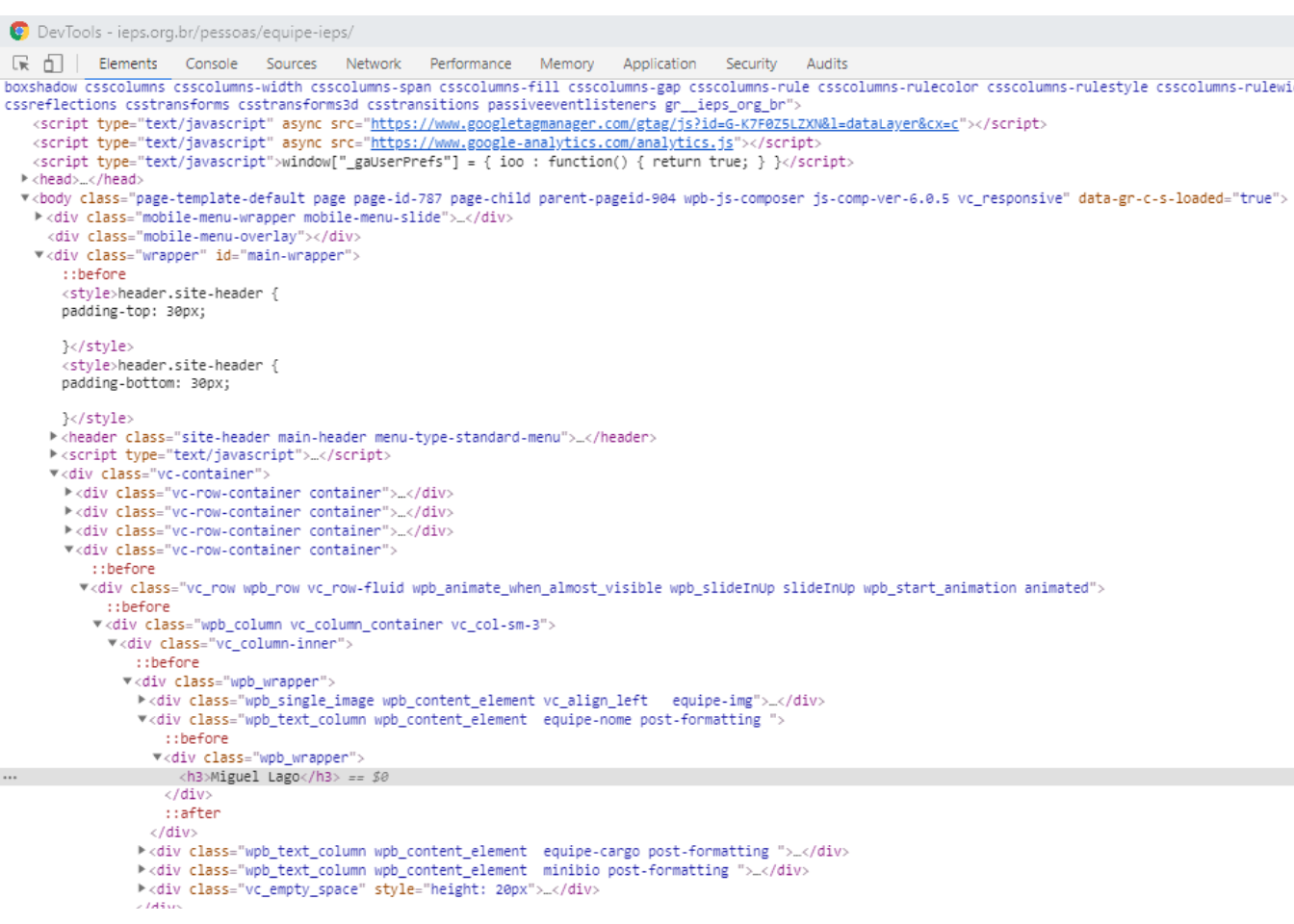
Task: Click the Chrome logo in title bar
Action: coord(19,32)
